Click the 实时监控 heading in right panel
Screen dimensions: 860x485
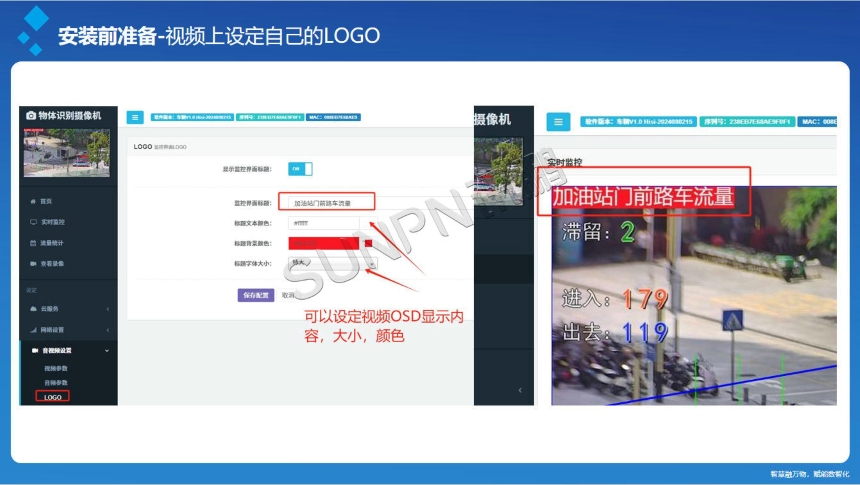click(564, 162)
